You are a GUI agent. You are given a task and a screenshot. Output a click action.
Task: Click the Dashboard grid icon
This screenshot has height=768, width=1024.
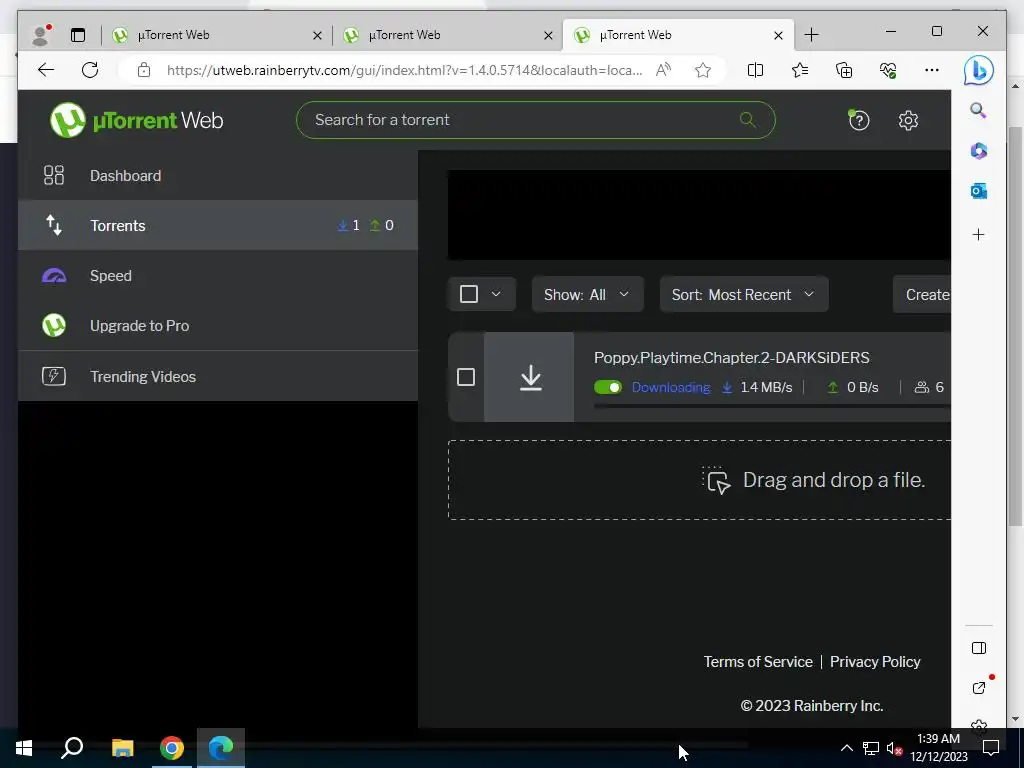pyautogui.click(x=54, y=175)
